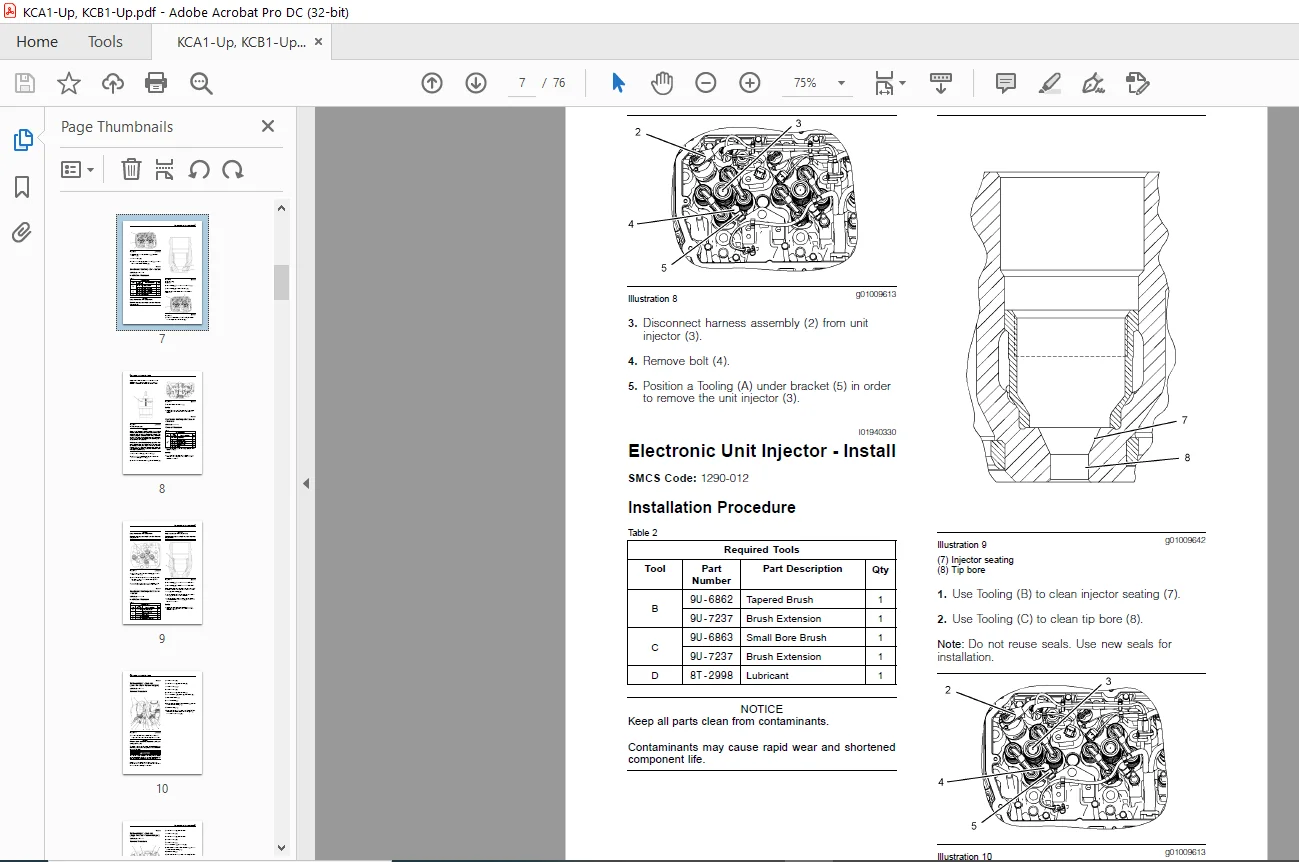Click the 'Required Tools' table header
Image resolution: width=1299 pixels, height=862 pixels.
click(762, 550)
